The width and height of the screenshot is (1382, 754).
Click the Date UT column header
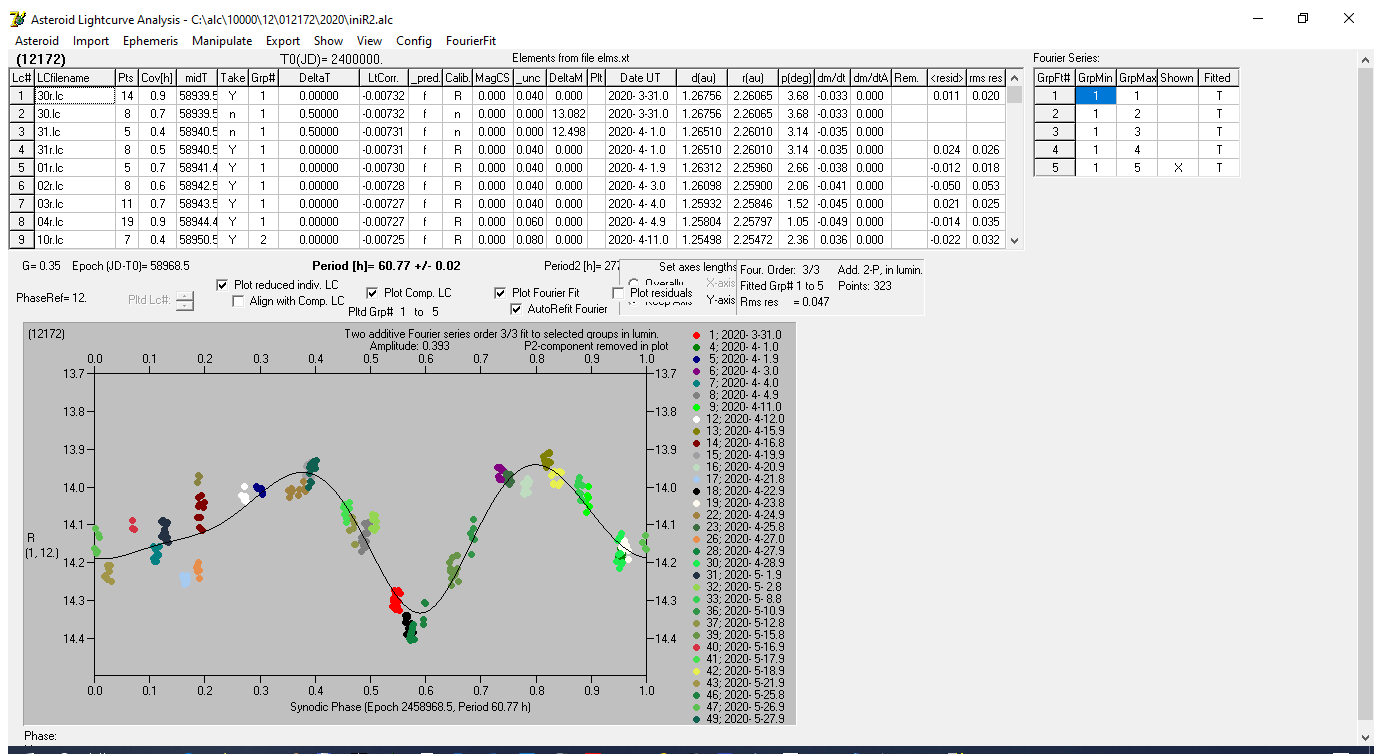click(x=640, y=77)
